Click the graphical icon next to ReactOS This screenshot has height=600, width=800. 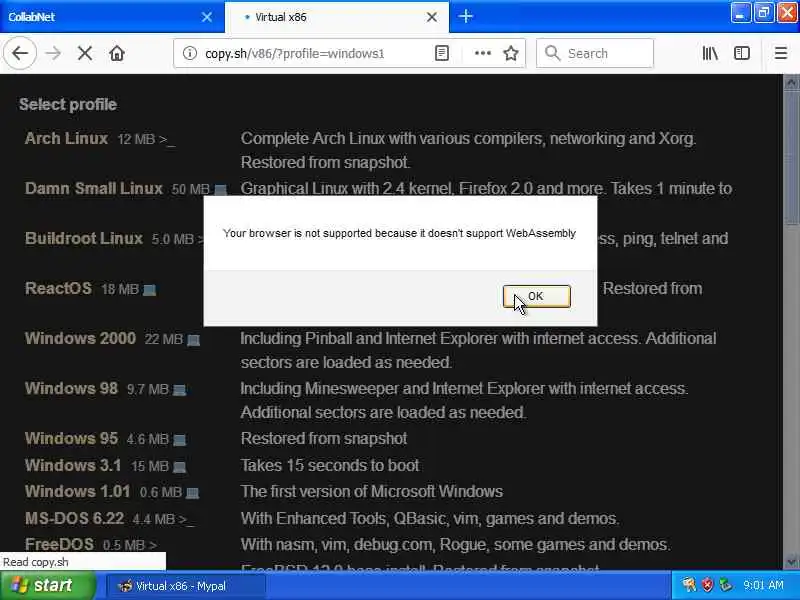pos(149,290)
